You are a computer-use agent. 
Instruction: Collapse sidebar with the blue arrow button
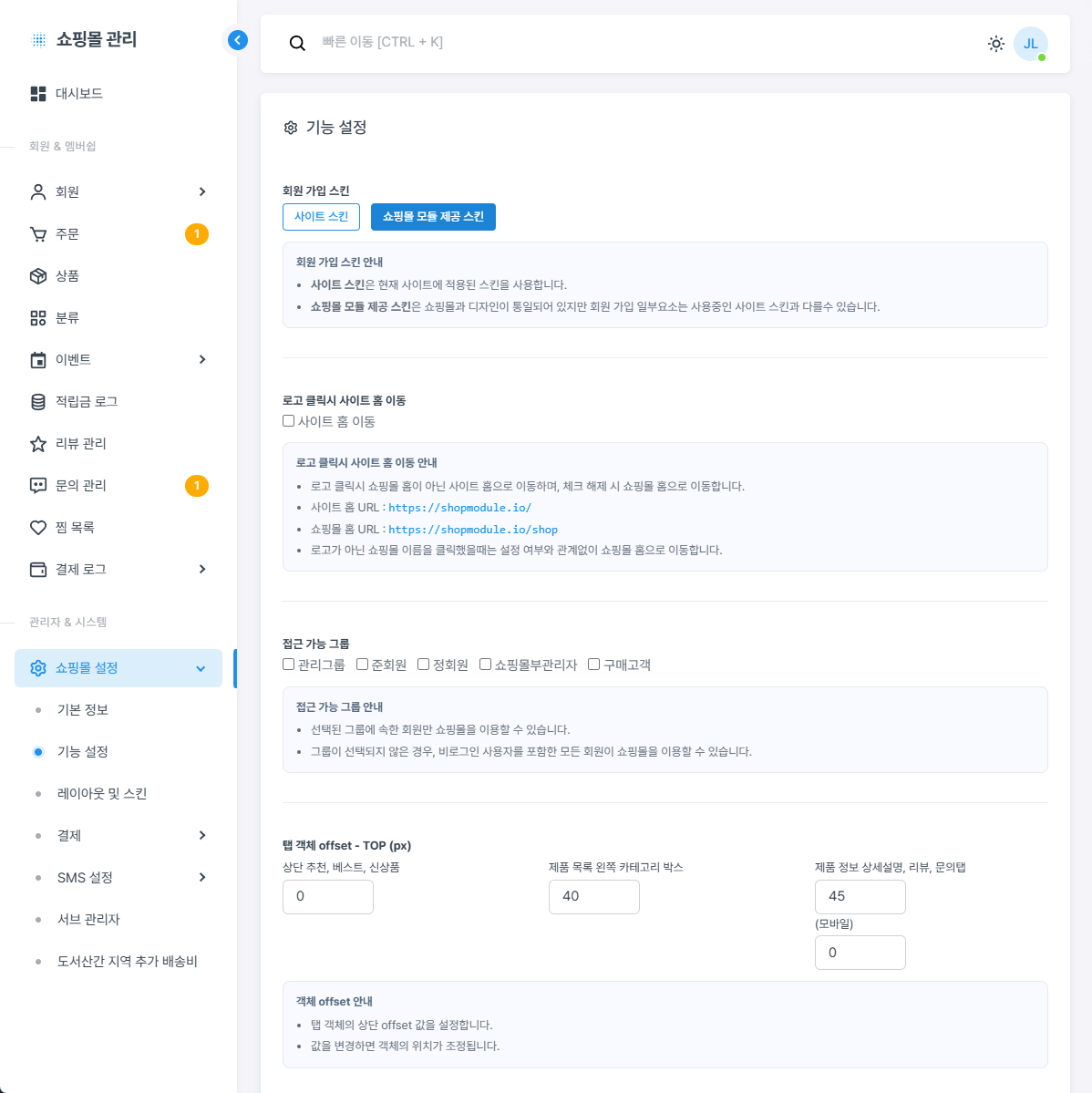pyautogui.click(x=237, y=40)
